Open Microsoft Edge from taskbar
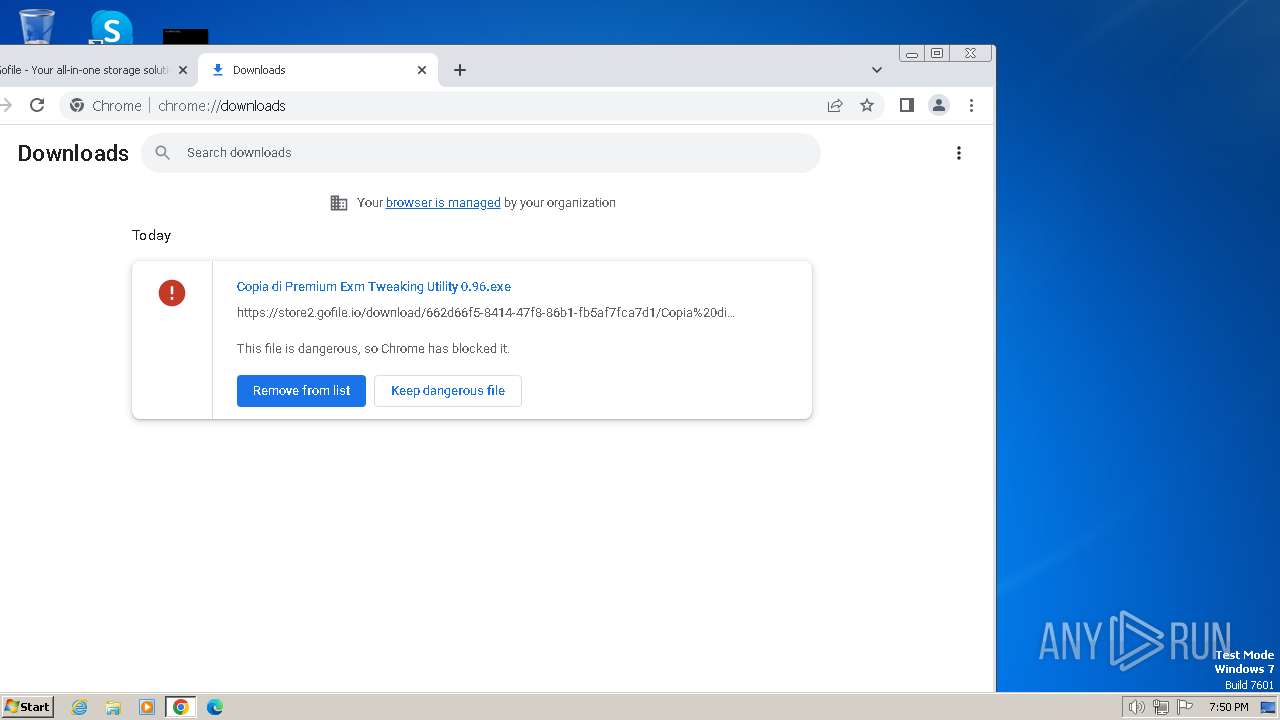Viewport: 1280px width, 720px height. click(x=215, y=707)
